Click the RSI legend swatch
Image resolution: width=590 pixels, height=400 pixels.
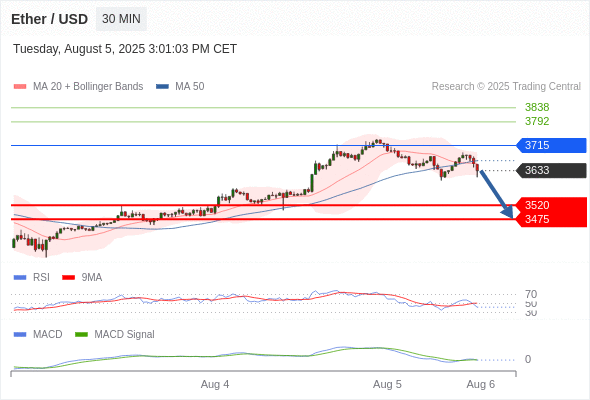20,278
